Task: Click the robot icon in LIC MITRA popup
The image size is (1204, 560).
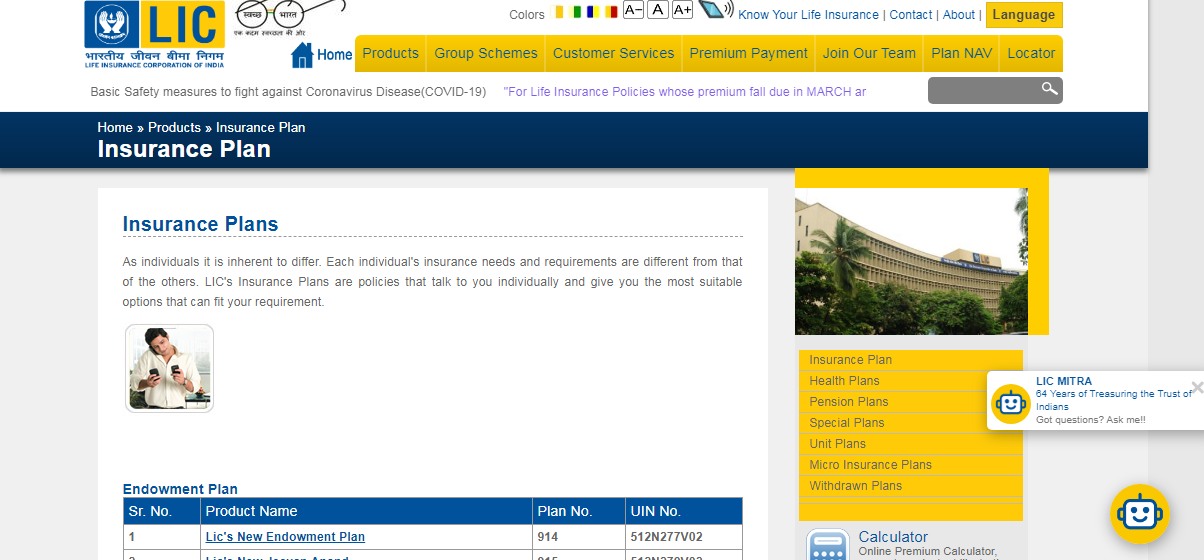Action: [x=1010, y=403]
